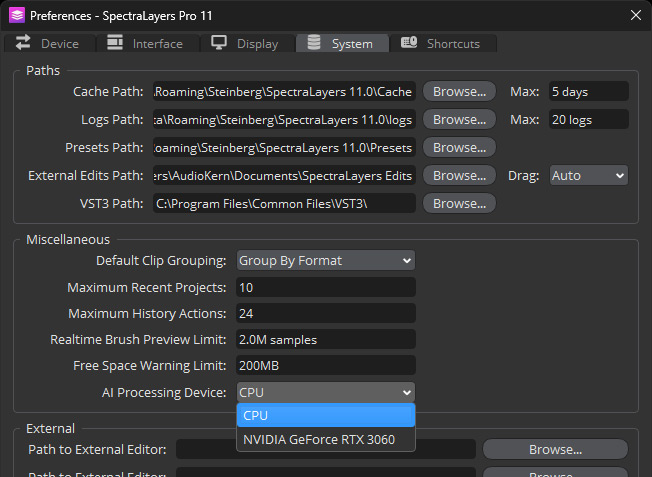The width and height of the screenshot is (652, 477).
Task: Browse for the first external editor path
Action: 555,449
